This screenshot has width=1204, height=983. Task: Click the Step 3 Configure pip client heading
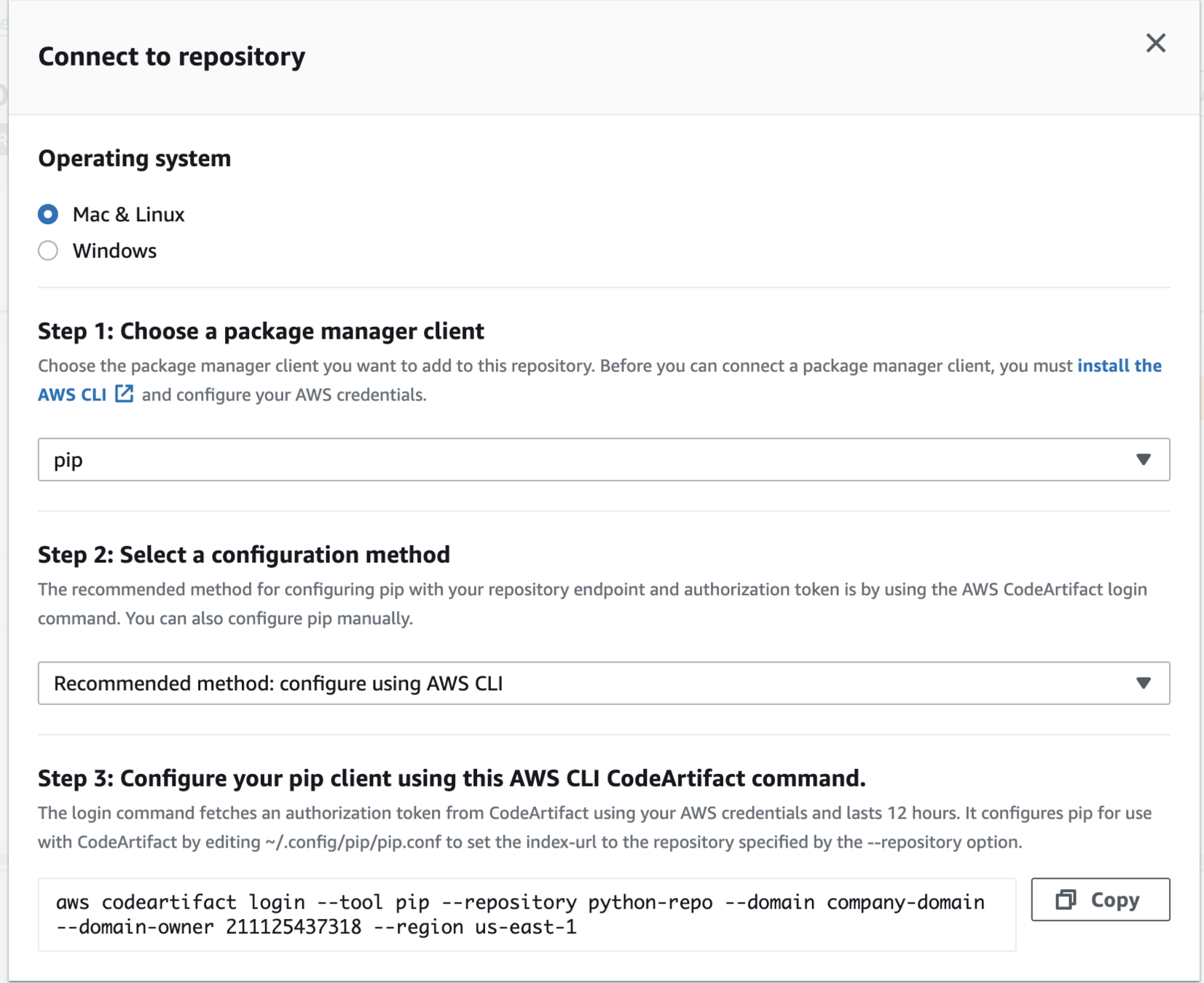[x=452, y=778]
